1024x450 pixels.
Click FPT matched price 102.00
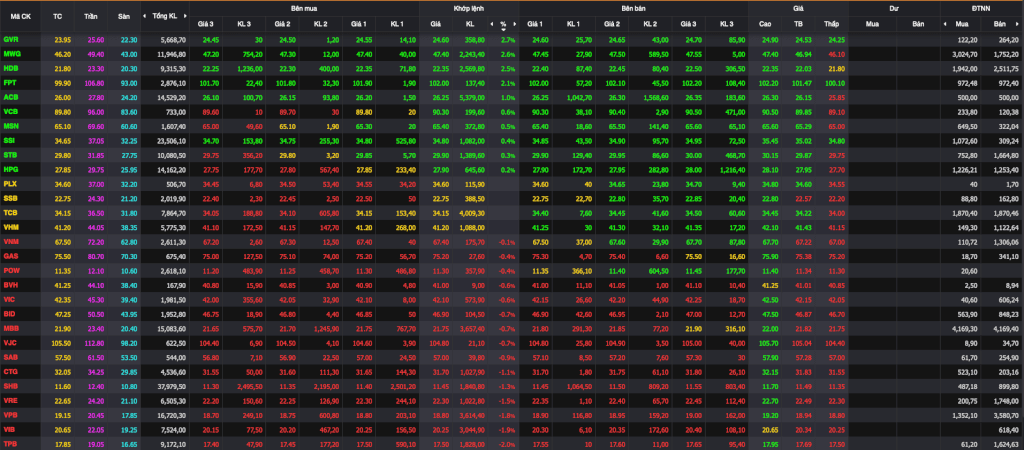tap(440, 82)
